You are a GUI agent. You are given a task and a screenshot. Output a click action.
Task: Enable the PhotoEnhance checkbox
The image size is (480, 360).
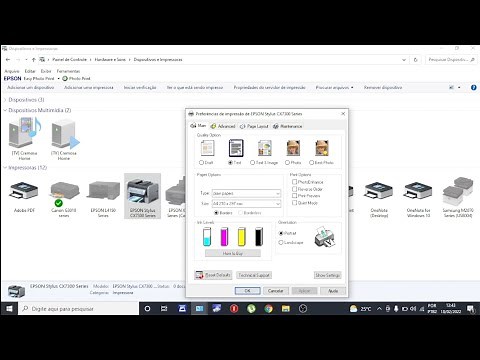294,182
